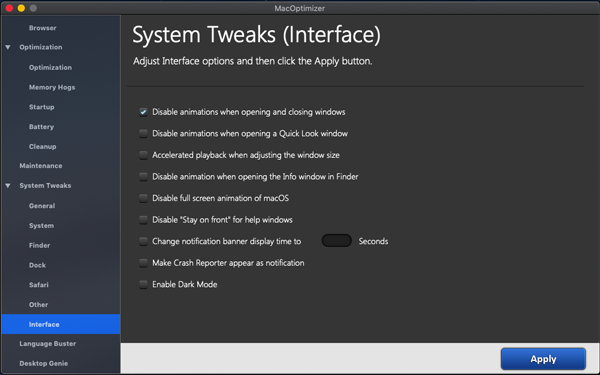Enable Disable "Stay on front" for help windows
The image size is (600, 375).
143,220
